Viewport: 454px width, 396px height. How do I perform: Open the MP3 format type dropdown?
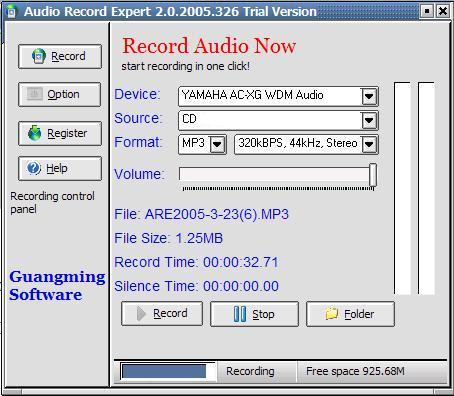tap(217, 144)
